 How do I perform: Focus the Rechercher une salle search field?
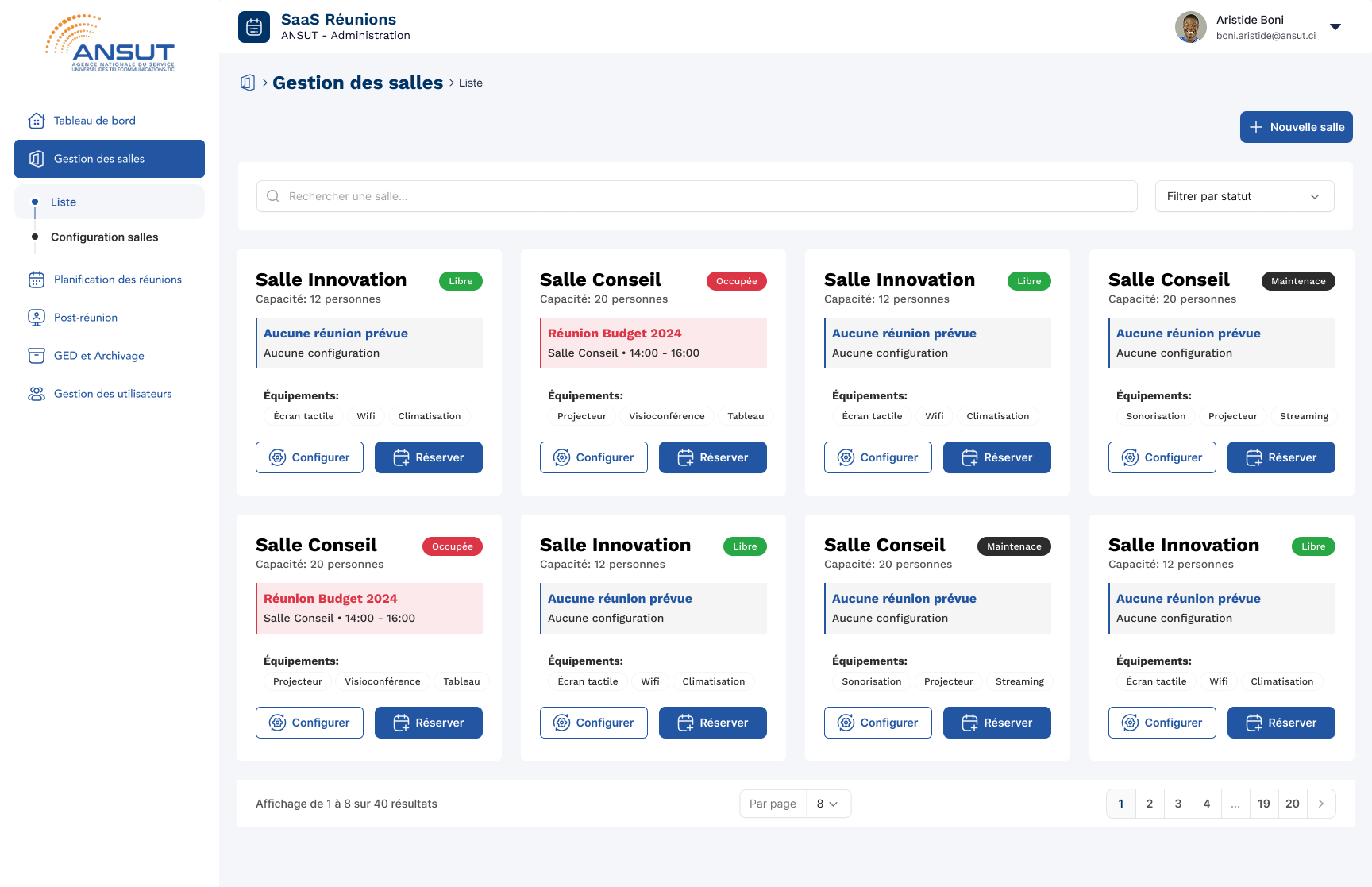(x=697, y=196)
